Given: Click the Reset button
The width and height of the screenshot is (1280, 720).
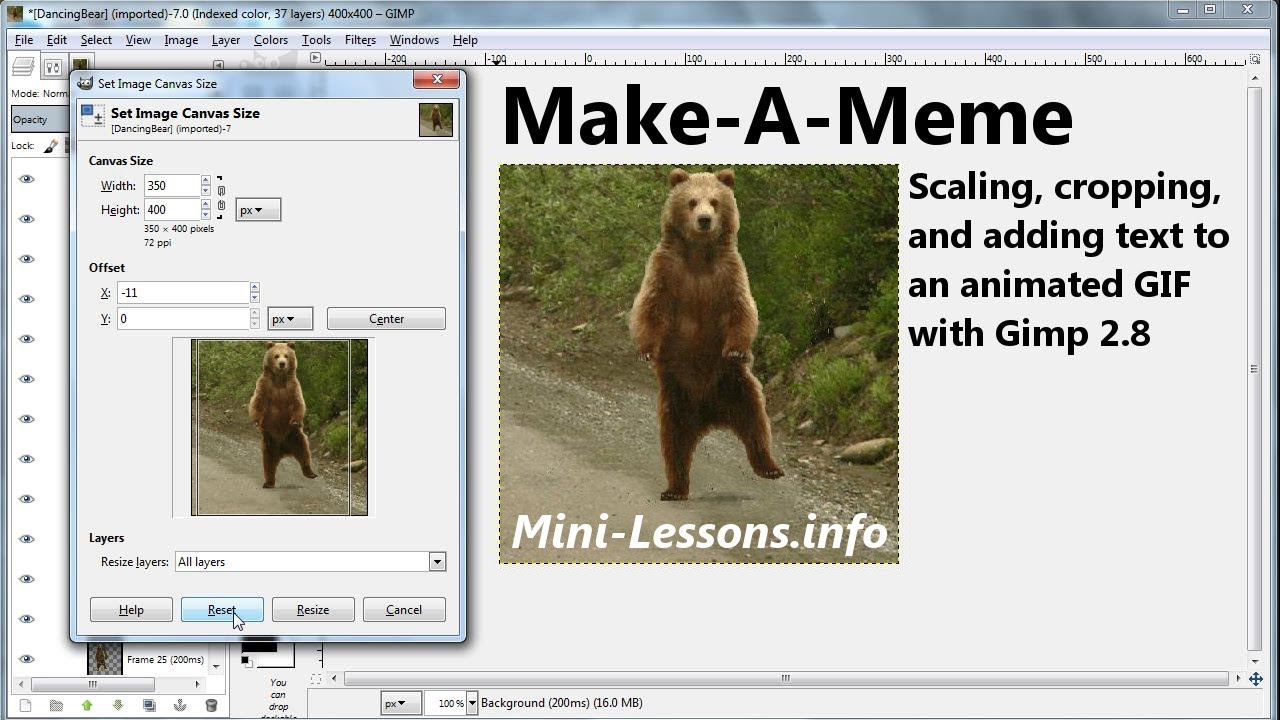Looking at the screenshot, I should [222, 610].
